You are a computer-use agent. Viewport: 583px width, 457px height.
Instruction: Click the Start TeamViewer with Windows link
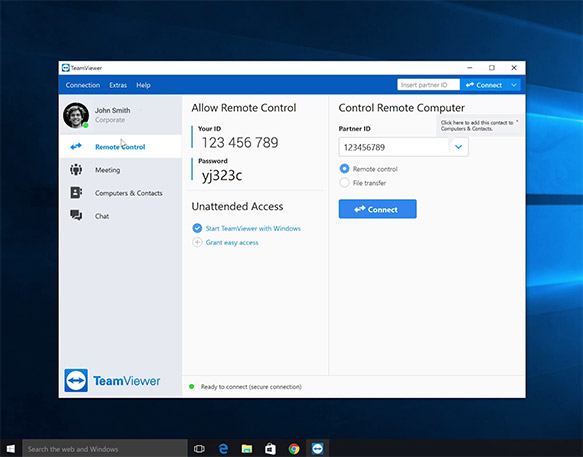coord(253,228)
